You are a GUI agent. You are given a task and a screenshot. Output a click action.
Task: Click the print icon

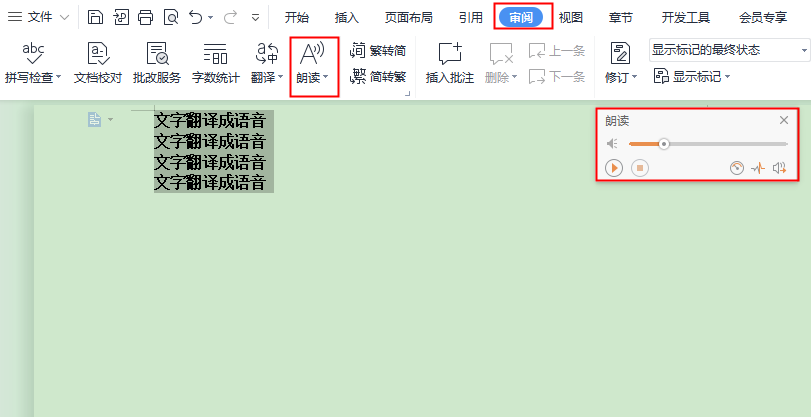tap(146, 17)
